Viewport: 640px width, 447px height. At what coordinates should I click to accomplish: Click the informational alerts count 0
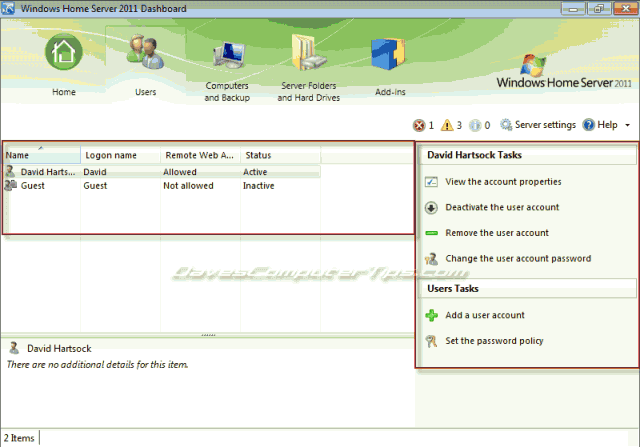tap(487, 125)
